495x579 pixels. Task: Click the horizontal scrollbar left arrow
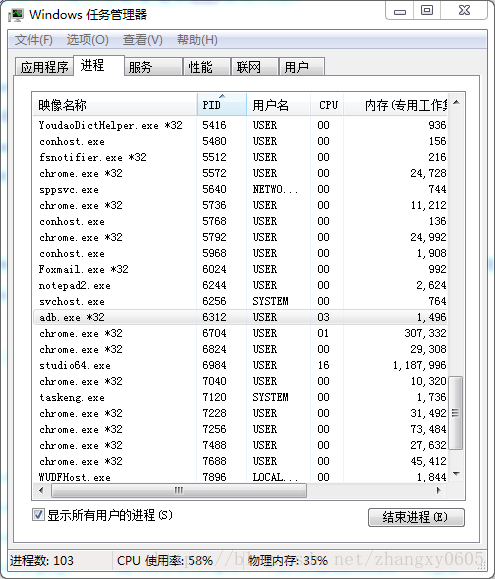pyautogui.click(x=41, y=490)
